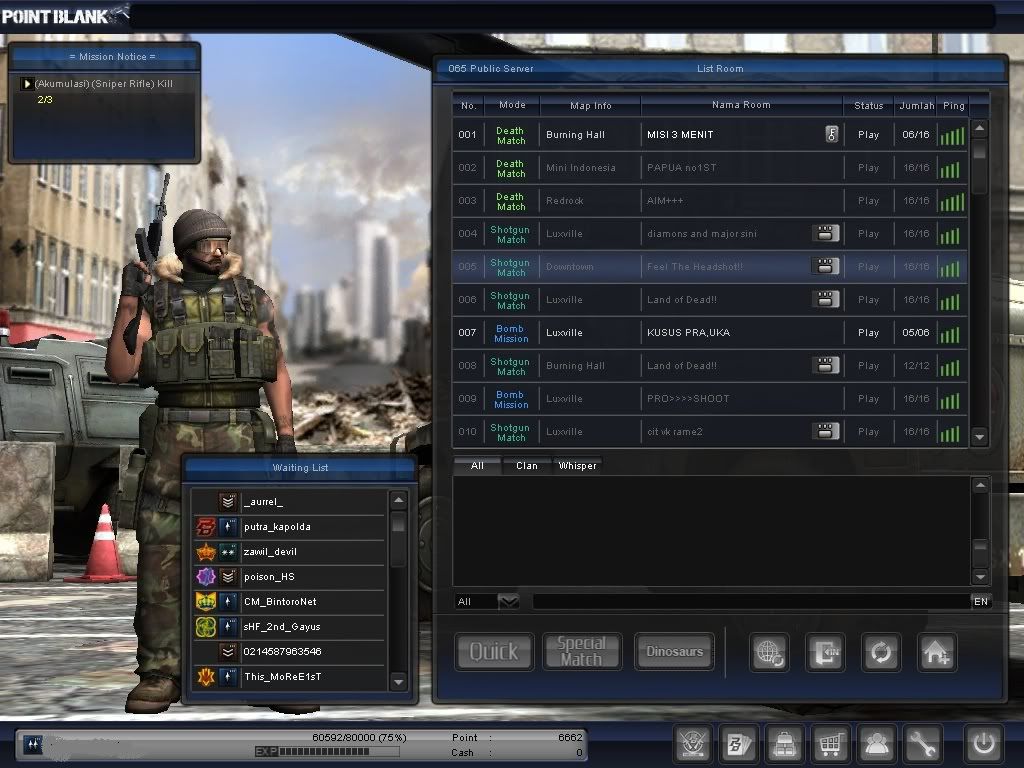The image size is (1024, 768).
Task: Click the key lock icon on MISI 3 MENIT
Action: point(831,134)
